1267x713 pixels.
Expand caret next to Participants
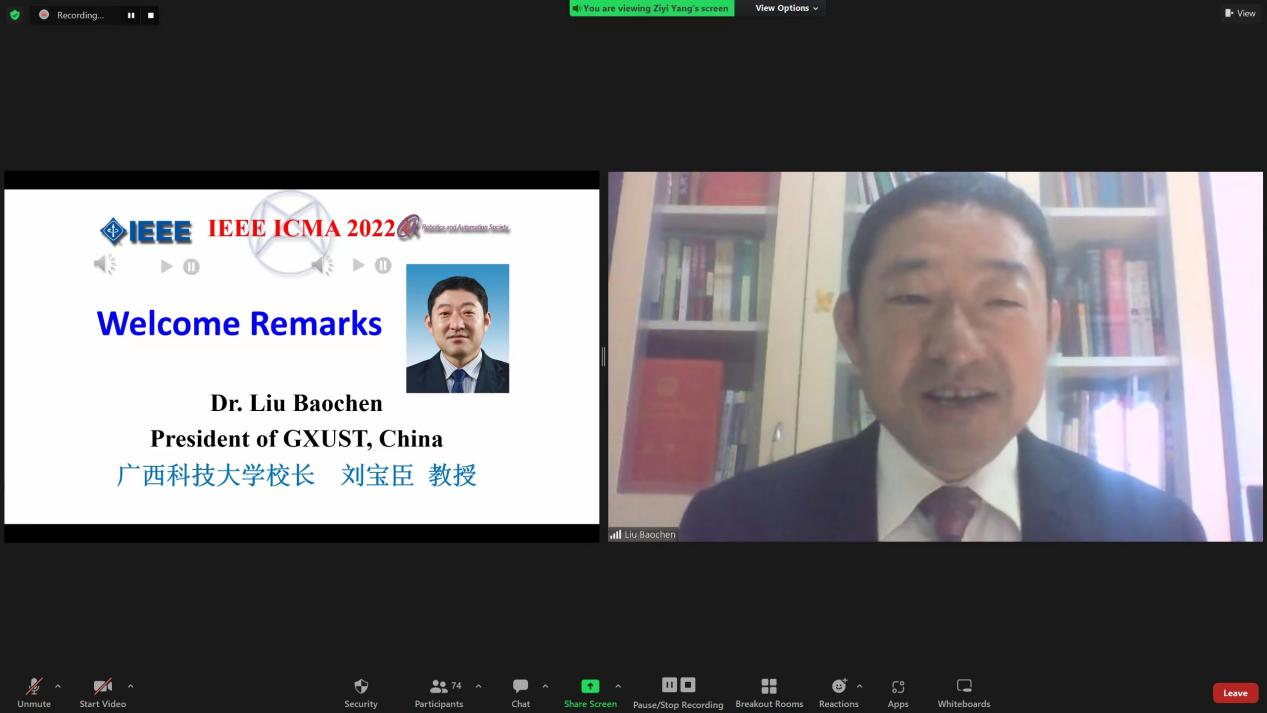tap(478, 686)
